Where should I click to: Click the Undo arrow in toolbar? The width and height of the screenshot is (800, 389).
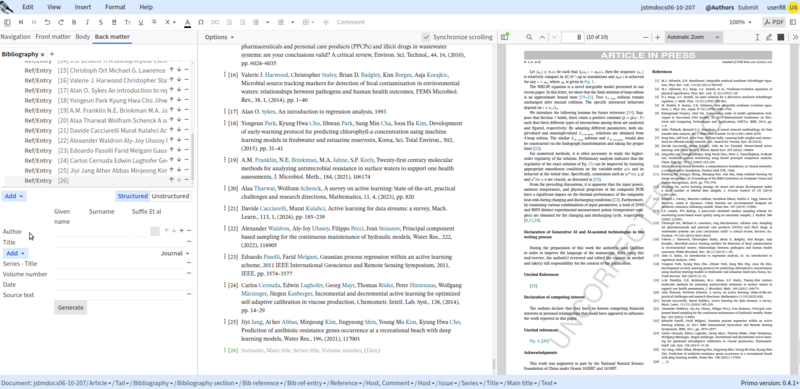[47, 22]
